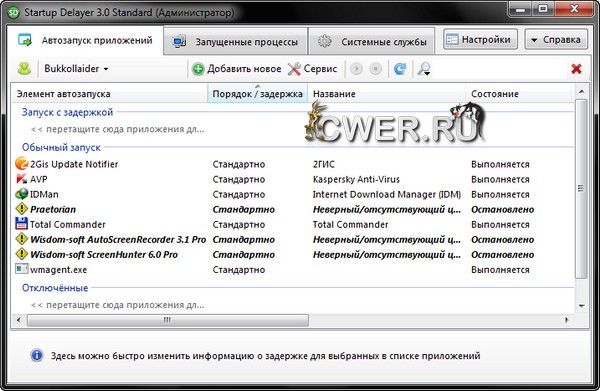Image resolution: width=600 pixels, height=391 pixels.
Task: Click the vertical scrollbar up arrow
Action: click(581, 92)
